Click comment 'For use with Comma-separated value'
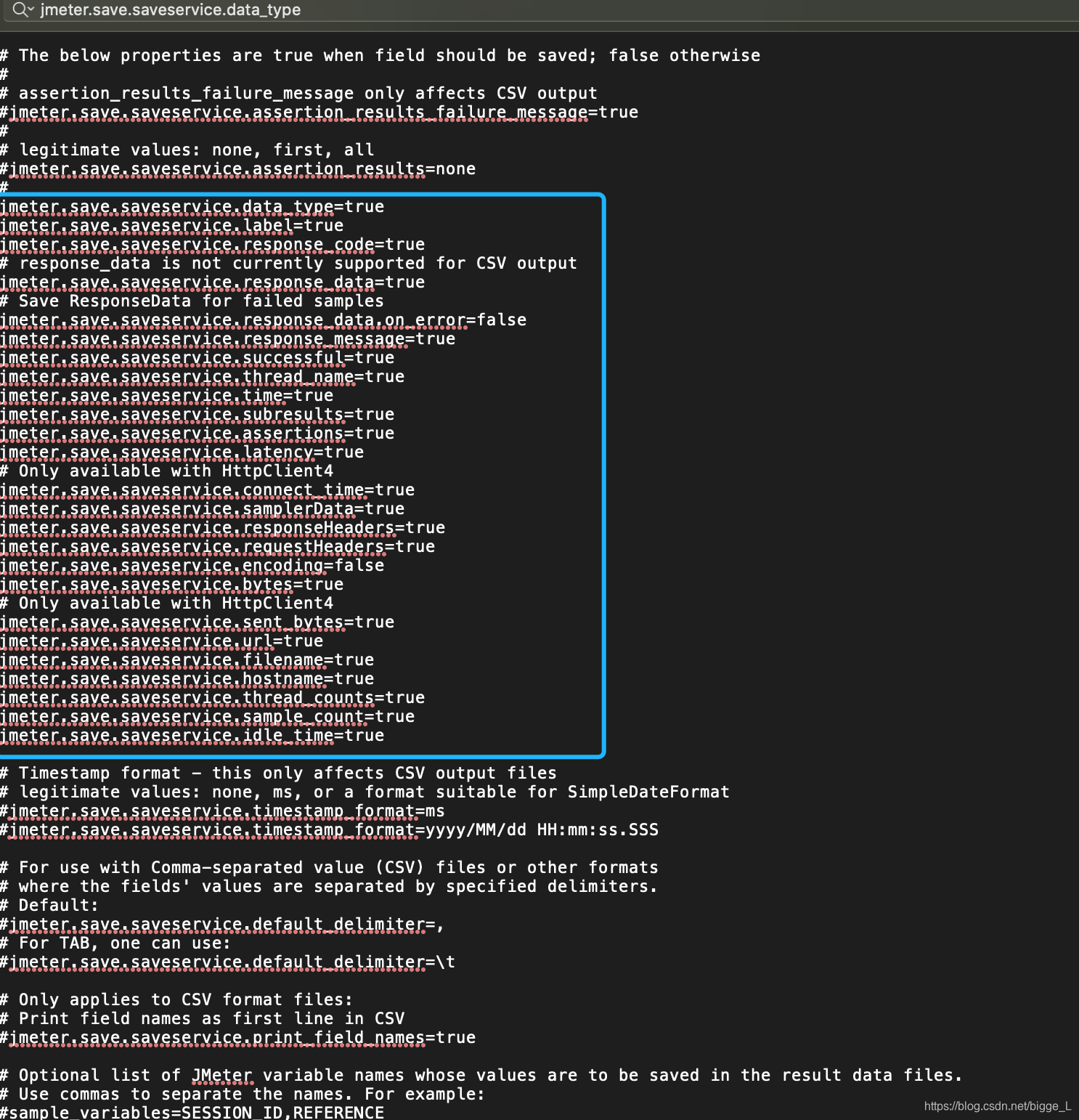 330,868
